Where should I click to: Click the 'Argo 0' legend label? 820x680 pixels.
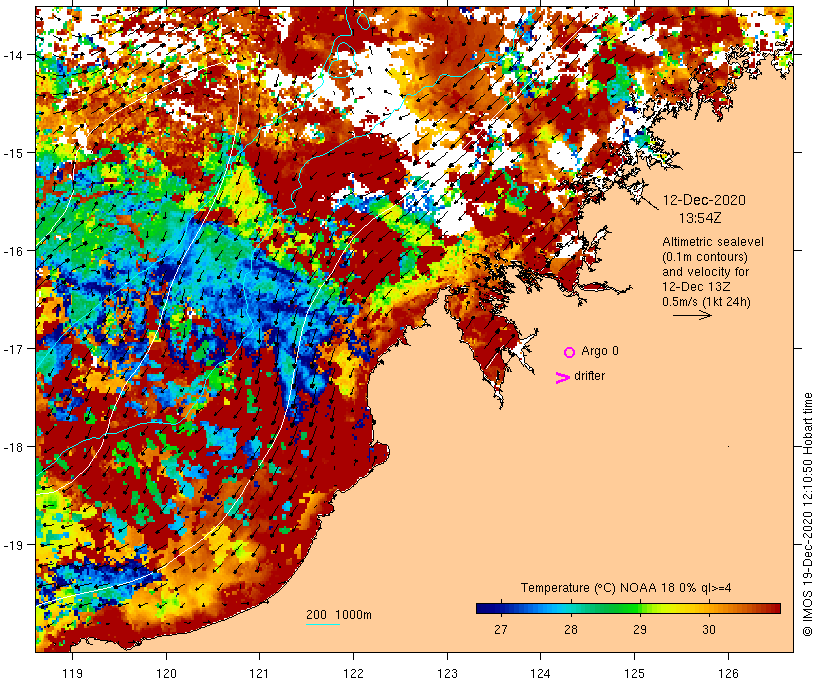tap(600, 351)
